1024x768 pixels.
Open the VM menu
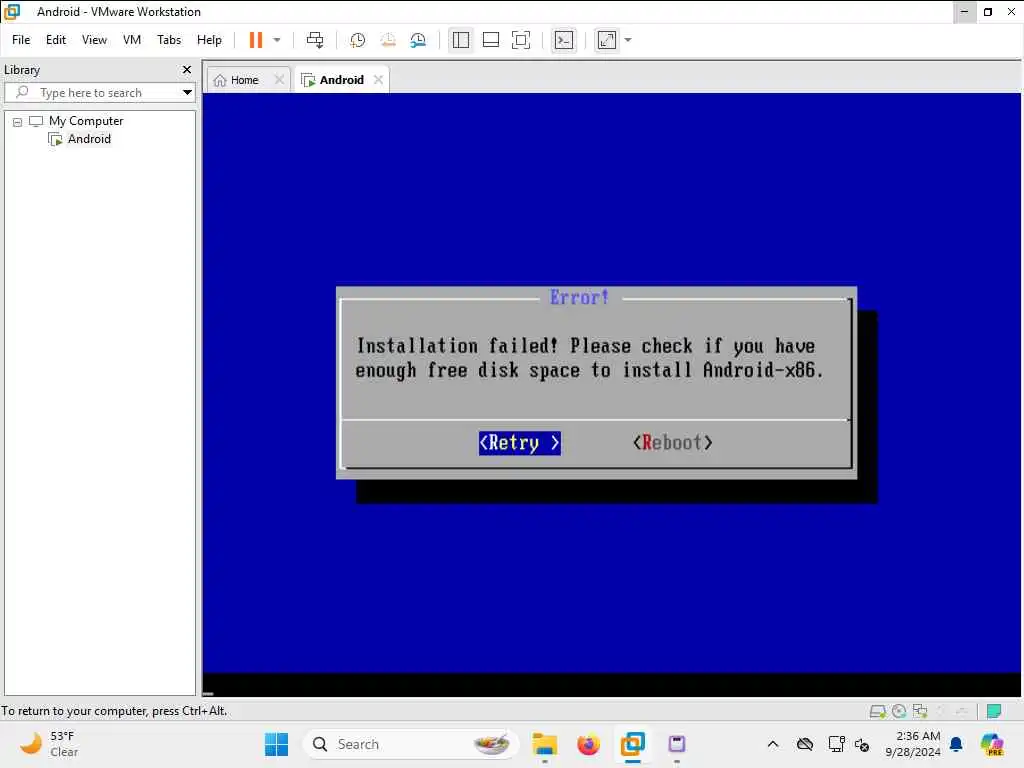pos(132,40)
